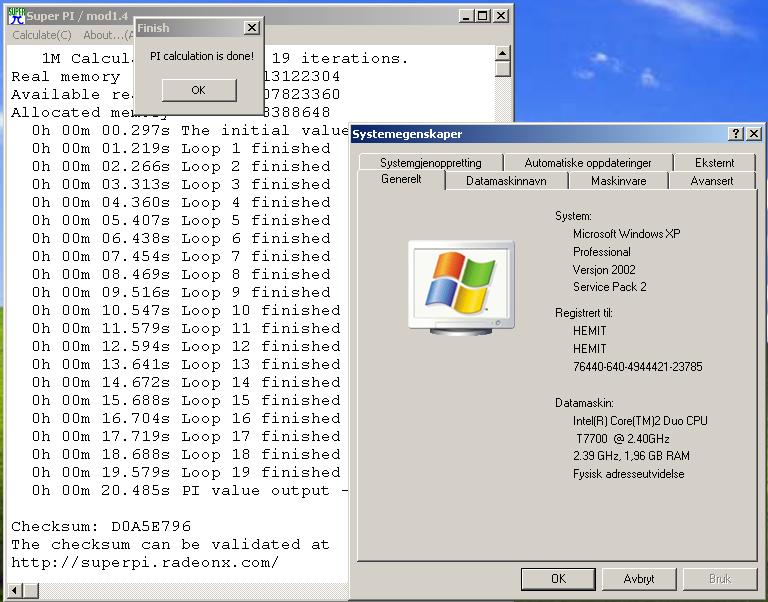This screenshot has height=602, width=768.
Task: Click OK in Systemegenskaper dialog
Action: click(x=558, y=579)
